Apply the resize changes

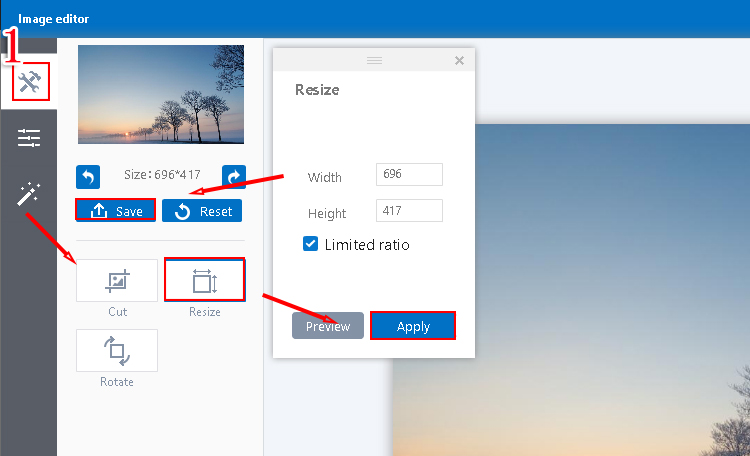pos(413,326)
